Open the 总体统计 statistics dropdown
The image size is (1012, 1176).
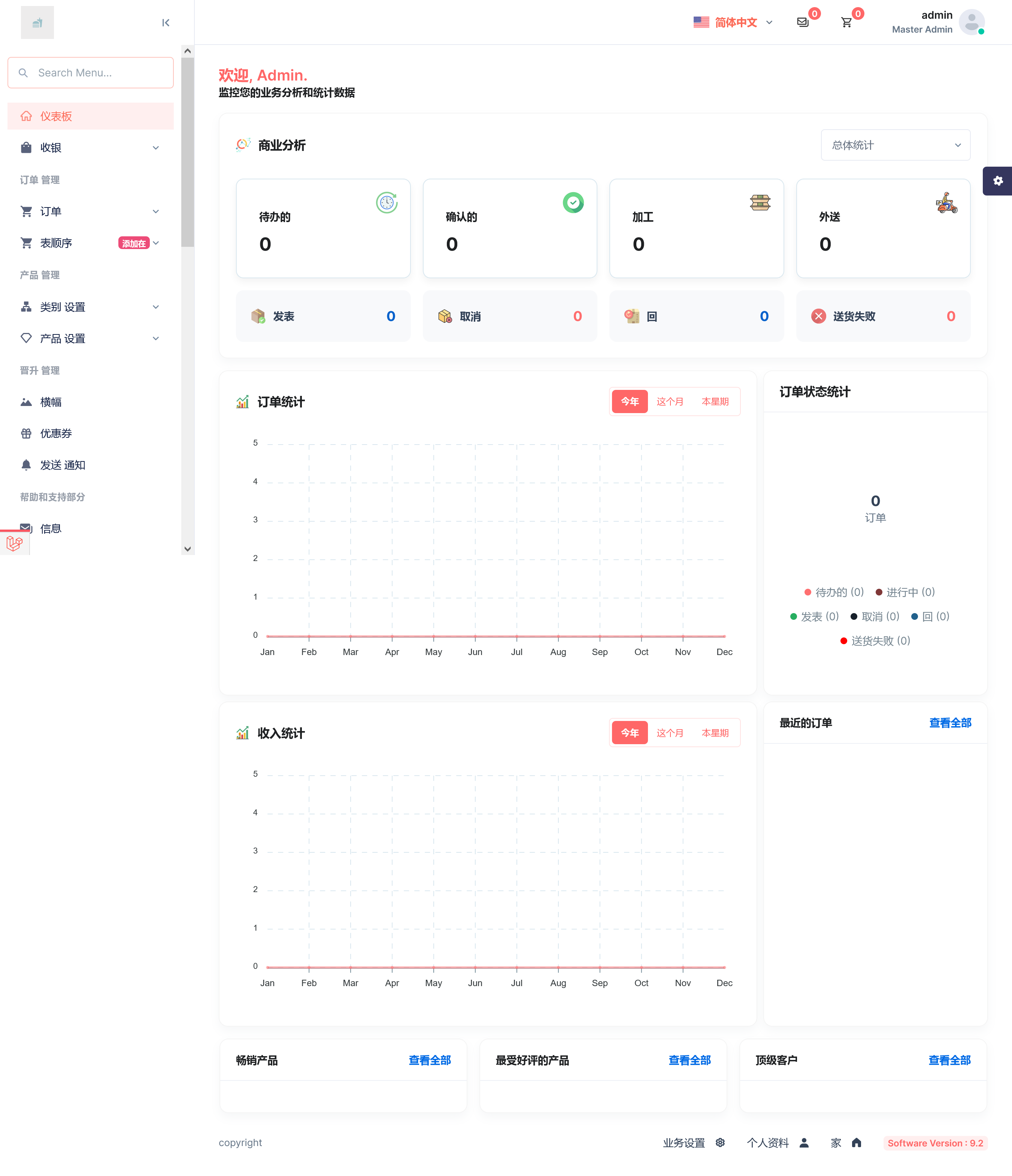coord(895,145)
